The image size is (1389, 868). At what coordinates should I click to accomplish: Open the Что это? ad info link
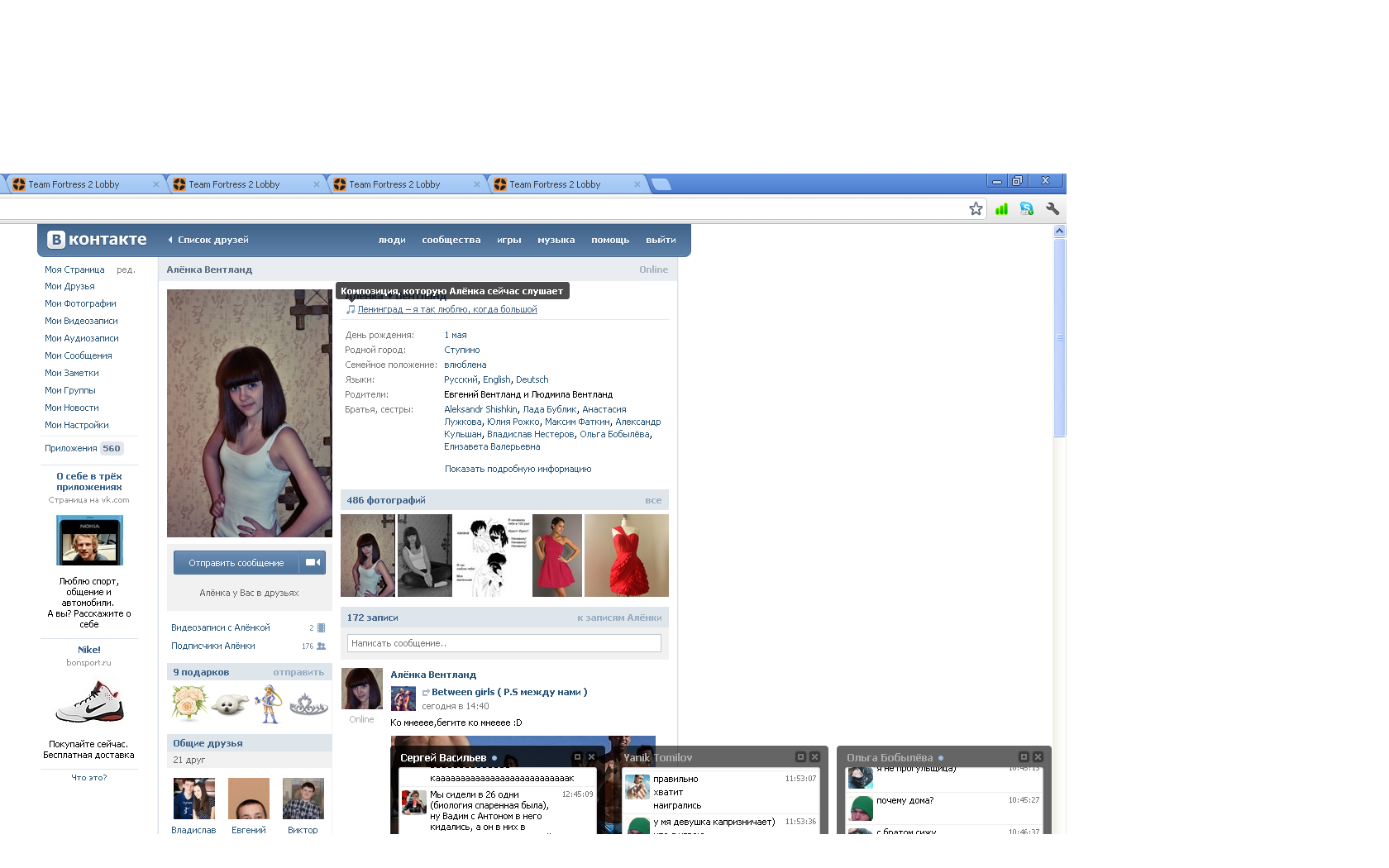coord(89,778)
